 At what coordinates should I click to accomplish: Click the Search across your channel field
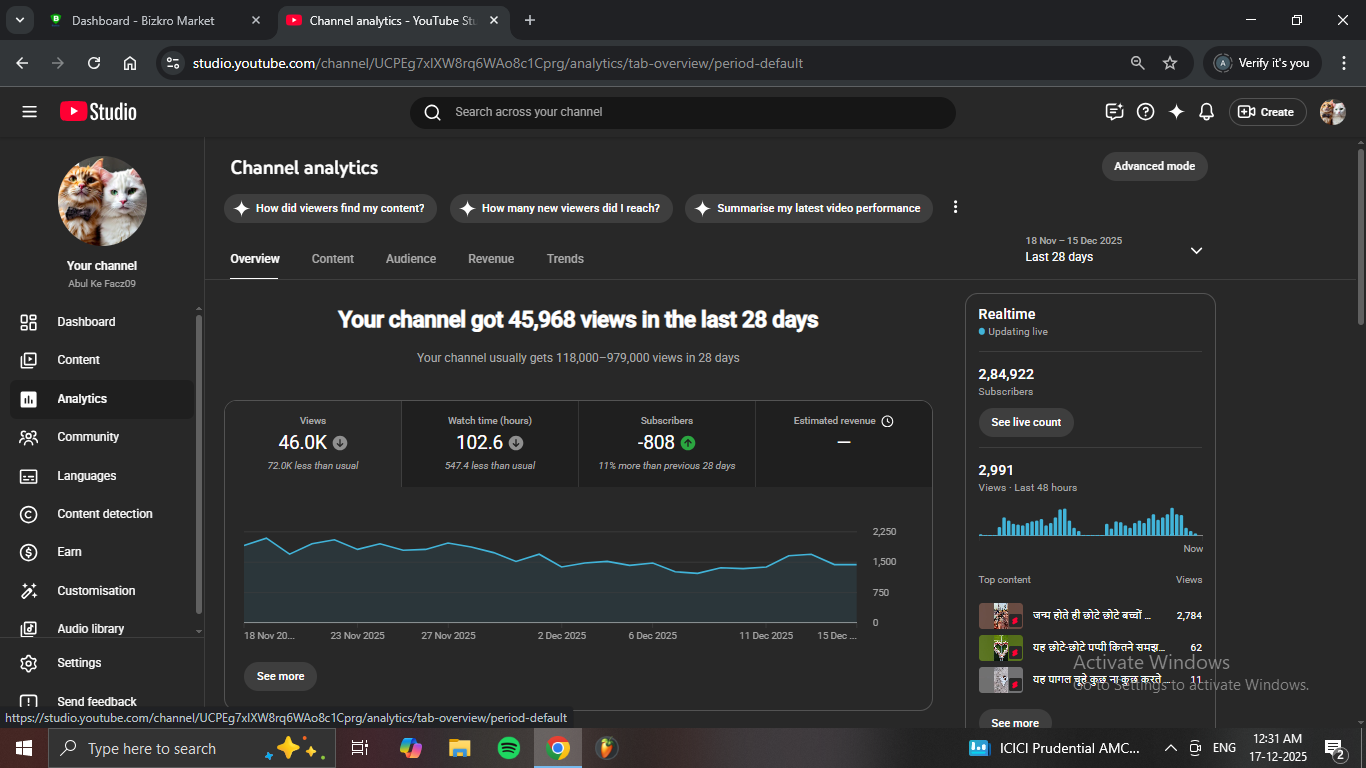point(683,112)
